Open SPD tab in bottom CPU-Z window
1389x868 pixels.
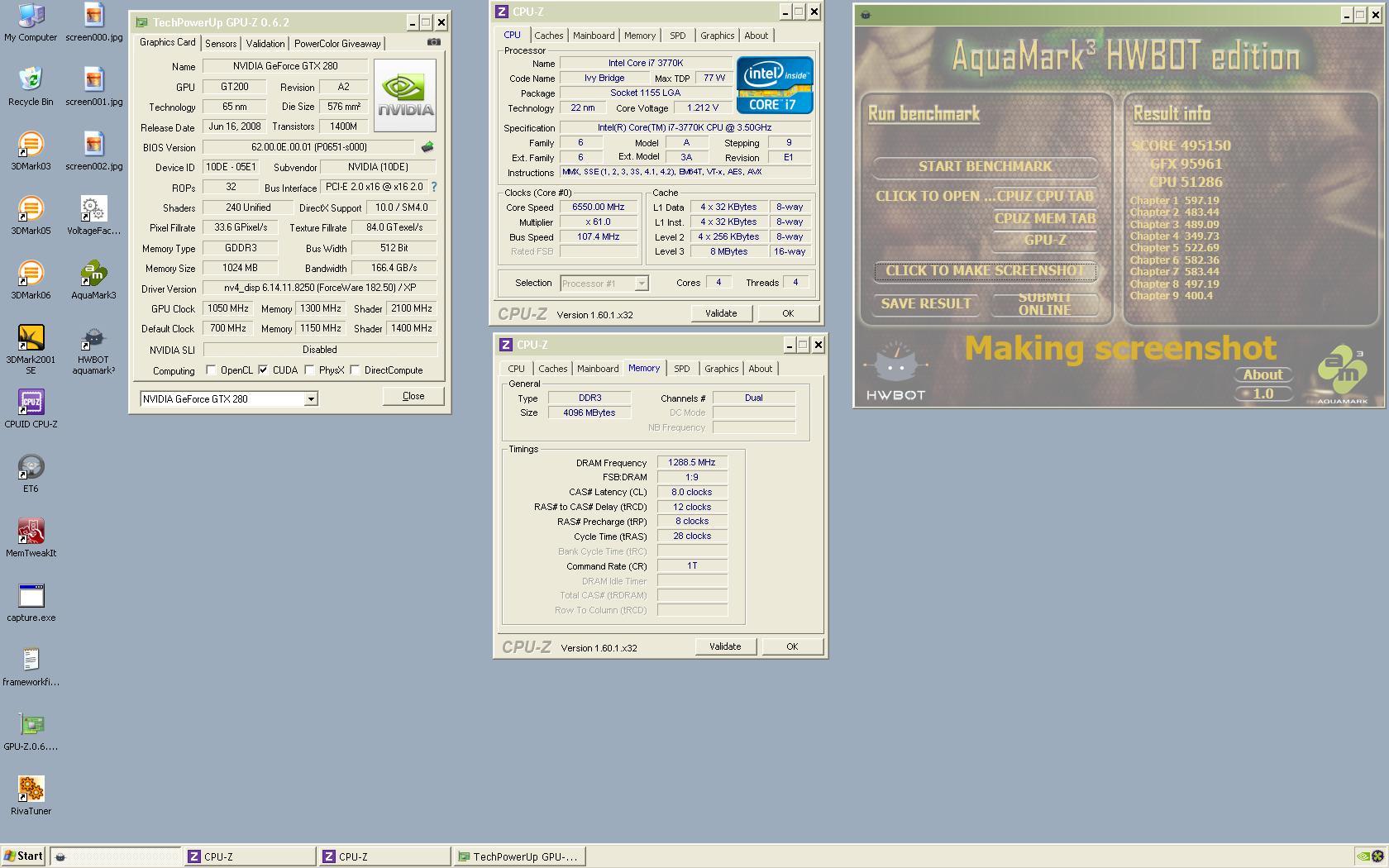681,369
